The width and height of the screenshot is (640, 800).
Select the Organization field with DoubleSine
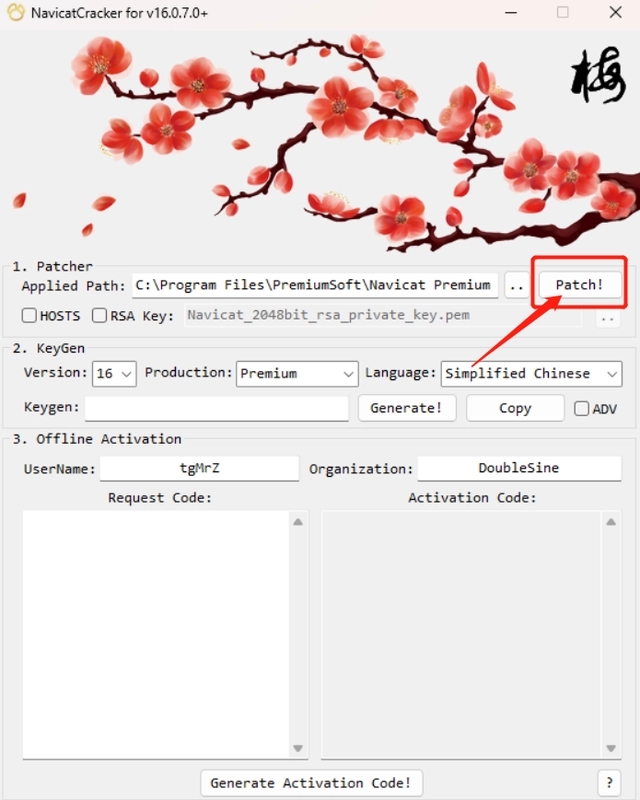[x=519, y=468]
